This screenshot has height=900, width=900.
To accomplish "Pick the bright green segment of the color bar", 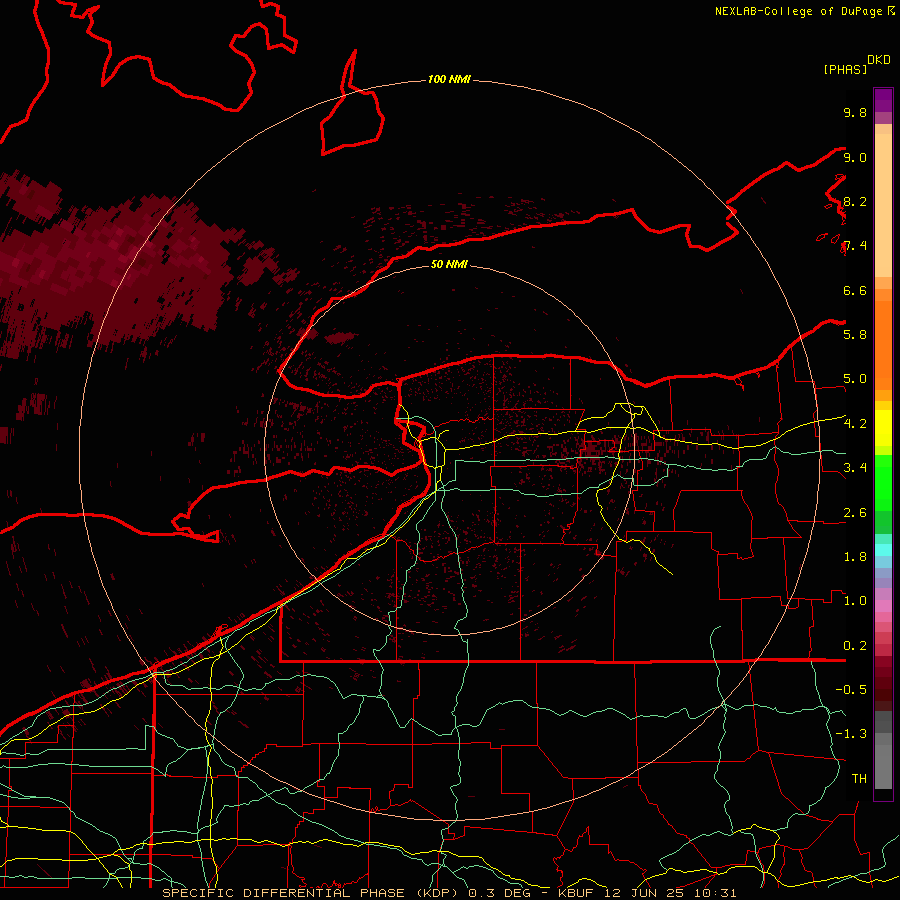I will tap(883, 482).
